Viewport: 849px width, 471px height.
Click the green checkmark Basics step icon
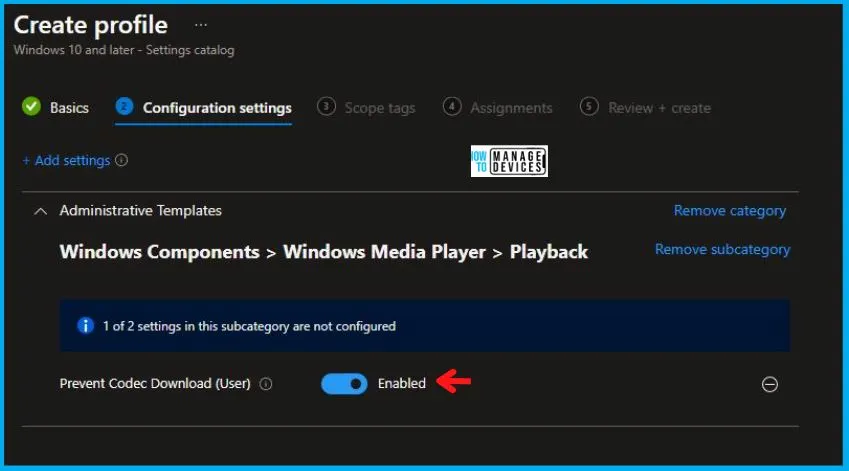click(31, 107)
